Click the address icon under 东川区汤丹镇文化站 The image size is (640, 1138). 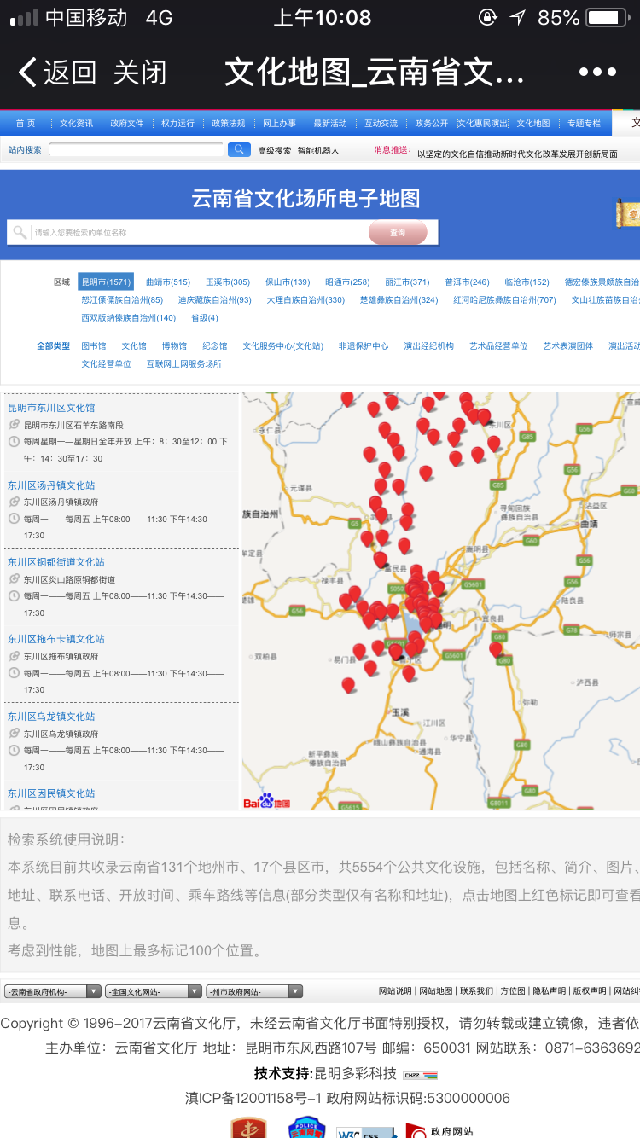pyautogui.click(x=14, y=502)
